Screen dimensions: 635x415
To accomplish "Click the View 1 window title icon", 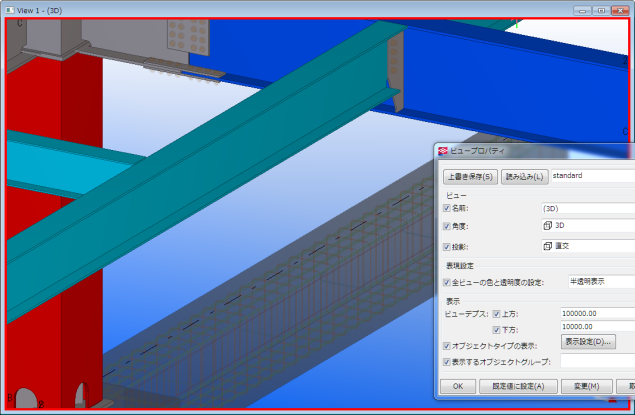I will [9, 8].
